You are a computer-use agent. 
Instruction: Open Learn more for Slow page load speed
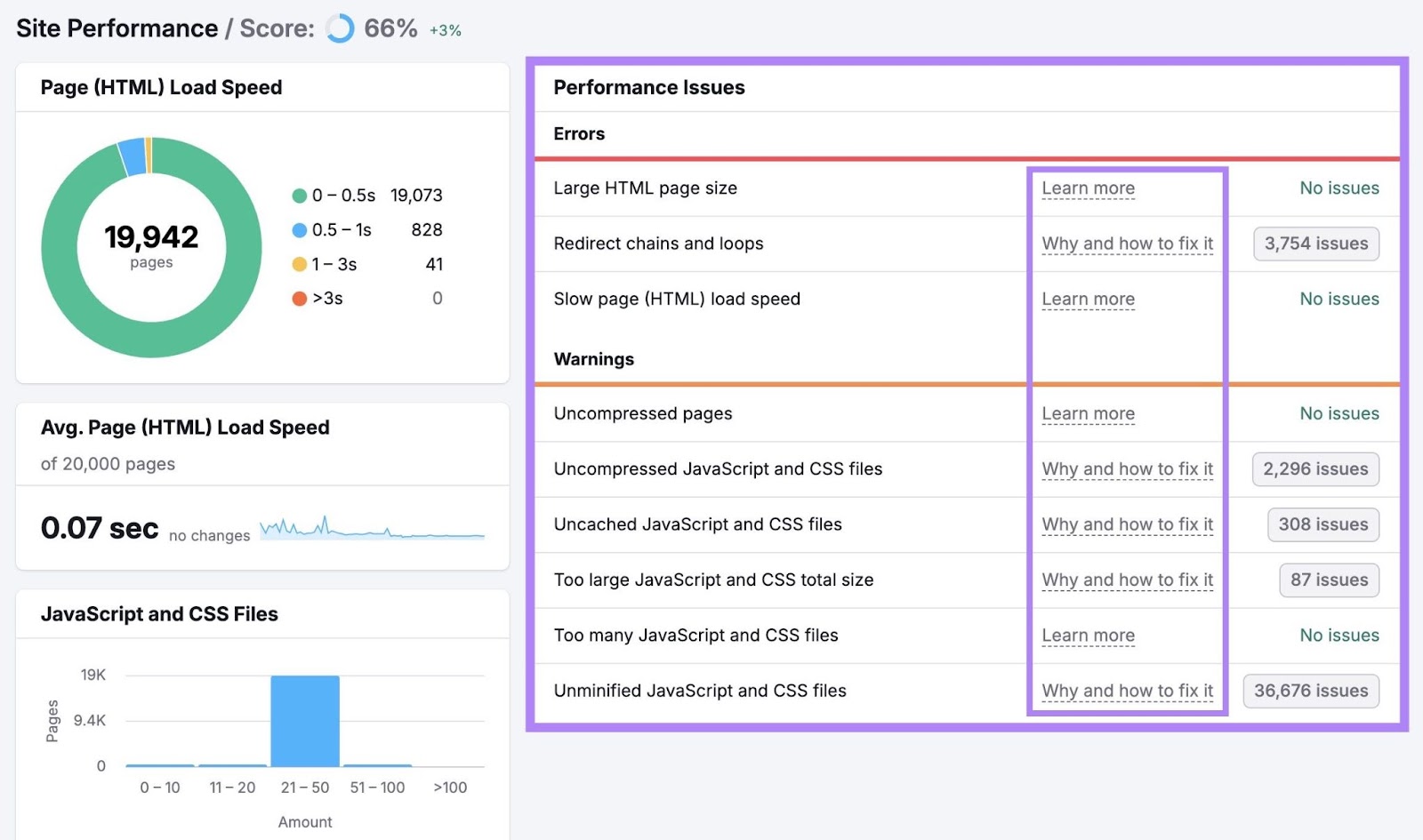pos(1088,300)
